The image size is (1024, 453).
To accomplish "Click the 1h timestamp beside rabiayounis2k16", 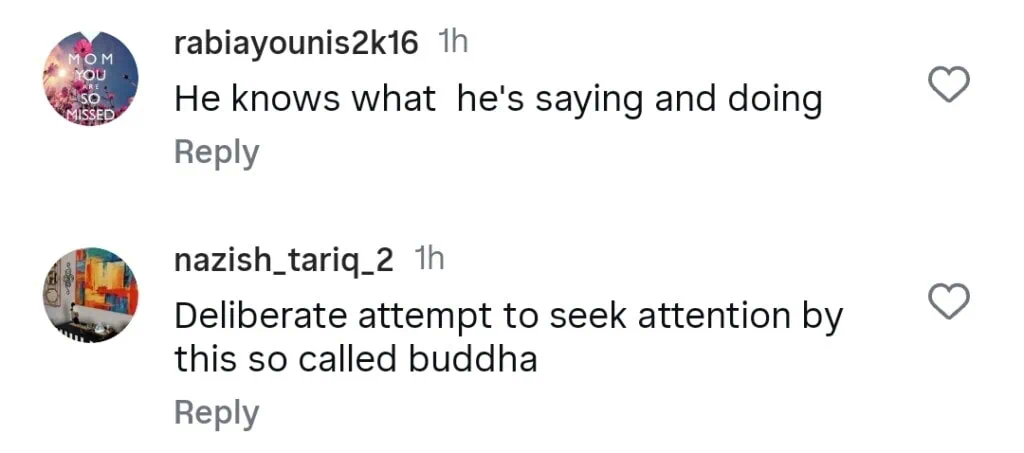I will click(x=453, y=42).
